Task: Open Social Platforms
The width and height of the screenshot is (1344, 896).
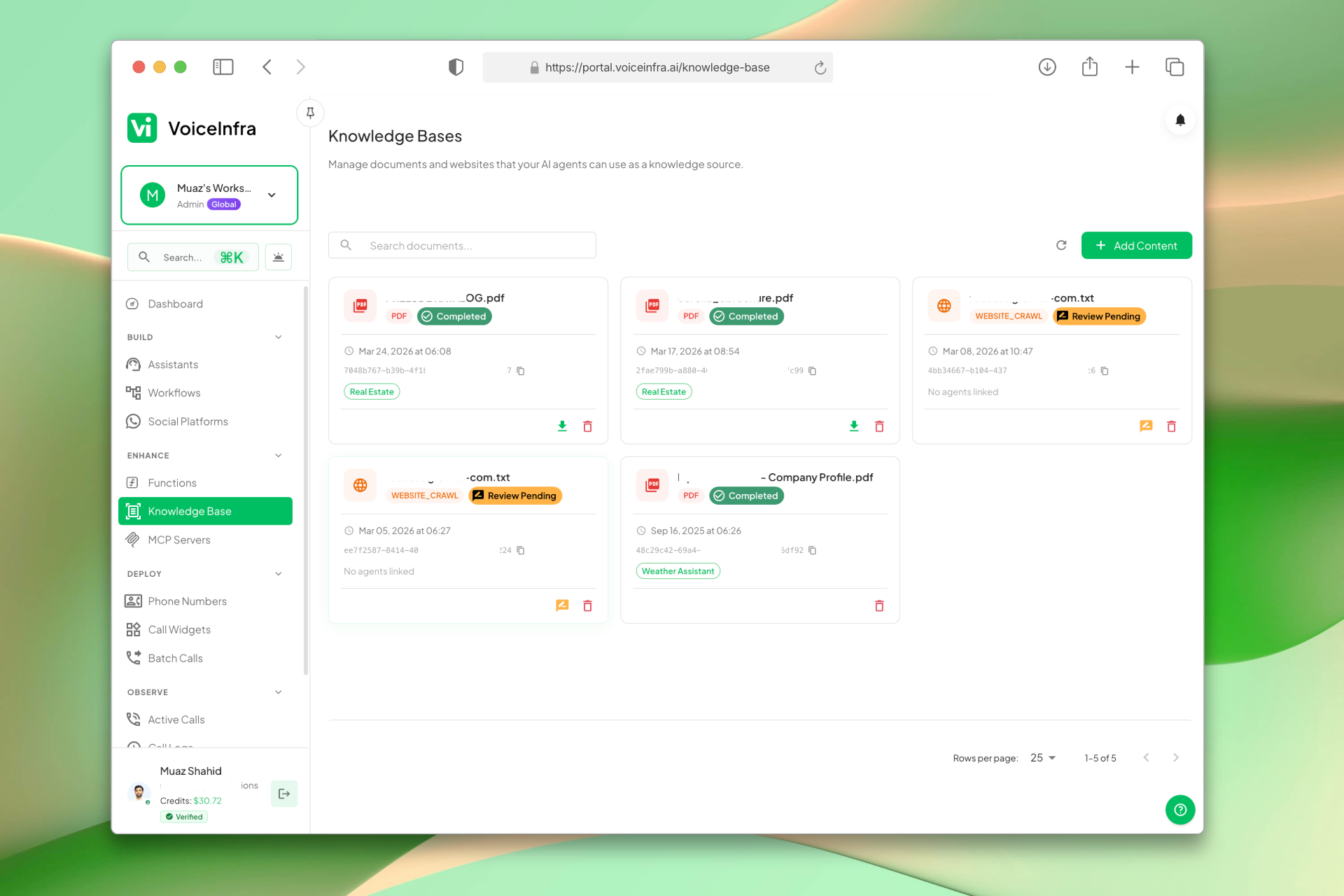Action: (206, 421)
